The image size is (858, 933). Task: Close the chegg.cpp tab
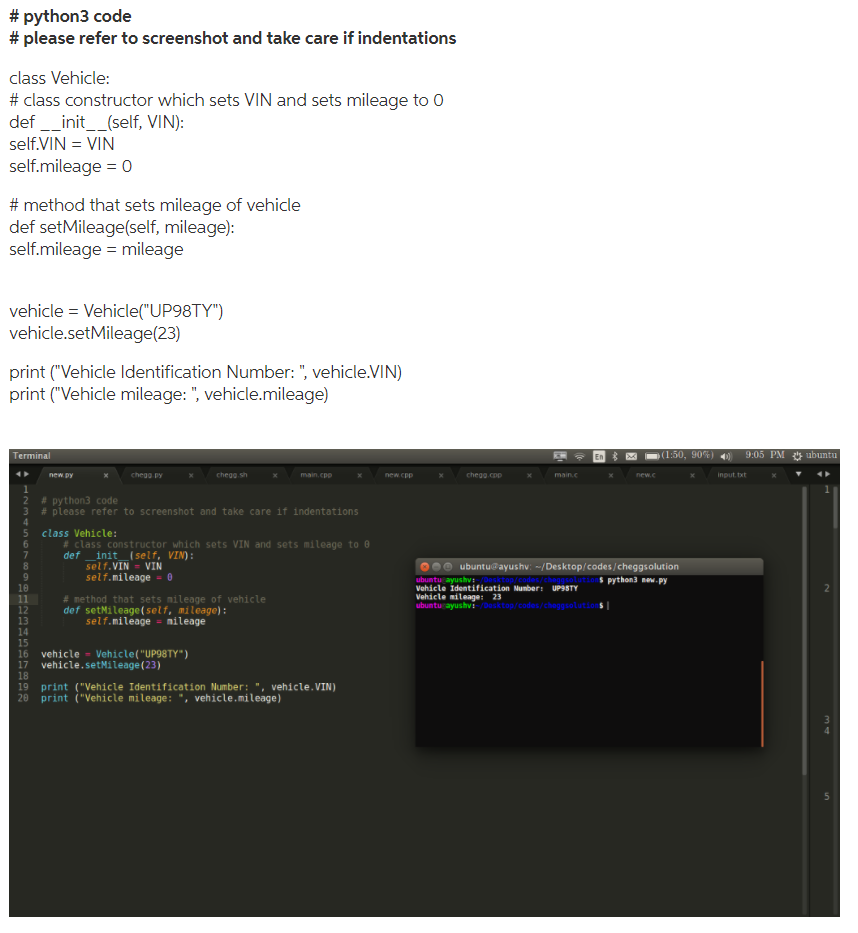[x=528, y=477]
